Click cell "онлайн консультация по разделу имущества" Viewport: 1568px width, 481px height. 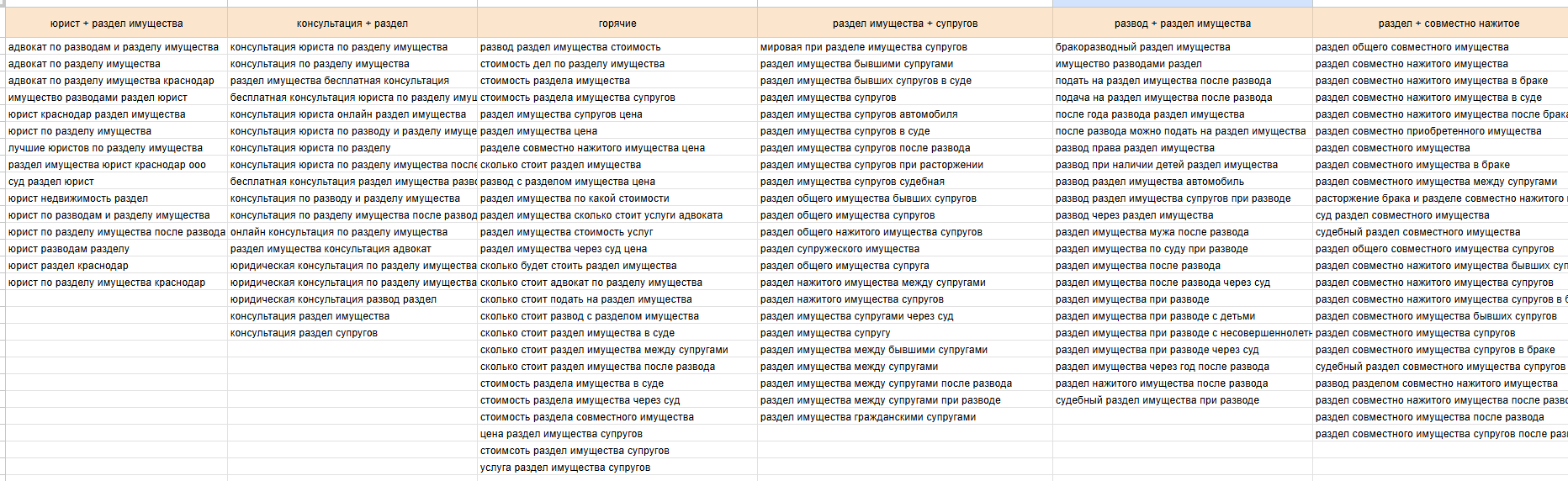tap(352, 232)
